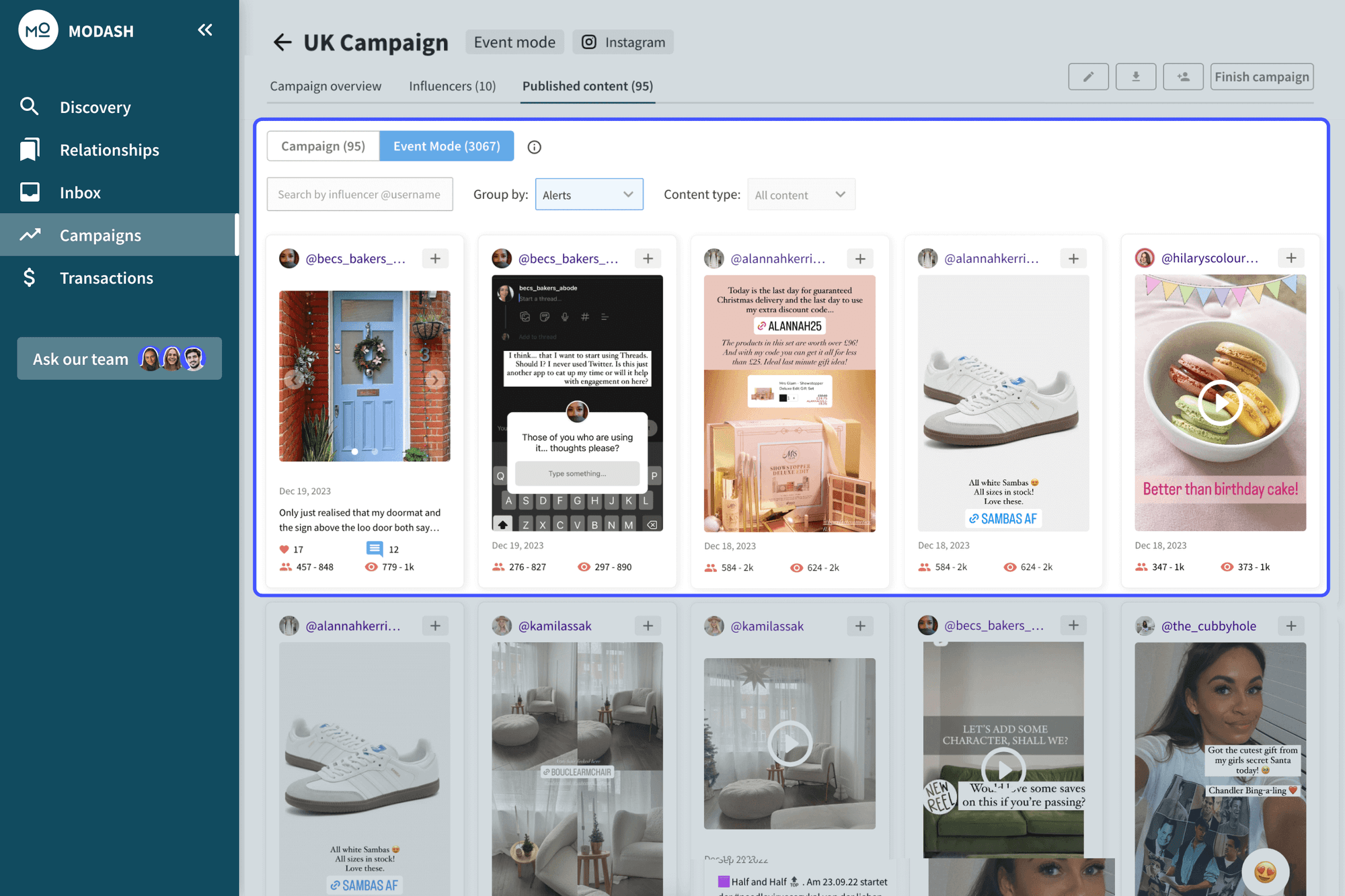Click the blue door post image

pos(364,376)
